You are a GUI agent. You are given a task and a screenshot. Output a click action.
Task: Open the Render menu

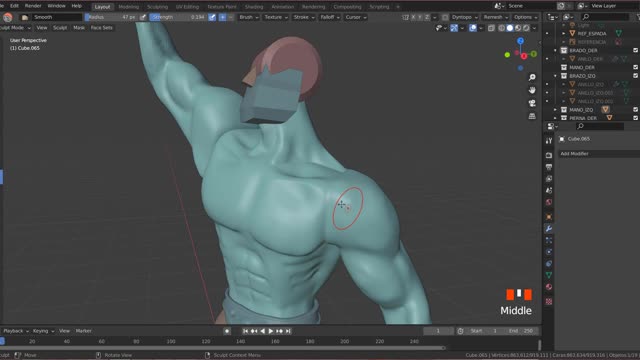pyautogui.click(x=33, y=6)
